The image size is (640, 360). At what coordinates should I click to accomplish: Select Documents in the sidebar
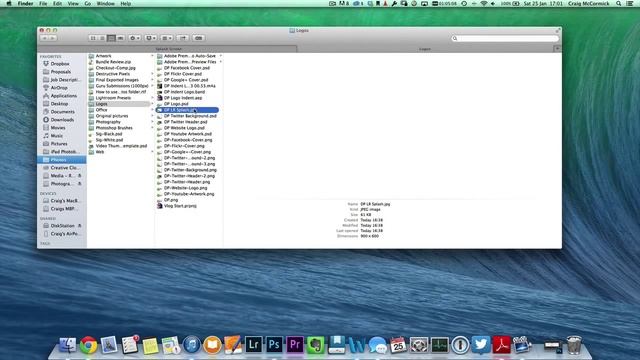62,111
